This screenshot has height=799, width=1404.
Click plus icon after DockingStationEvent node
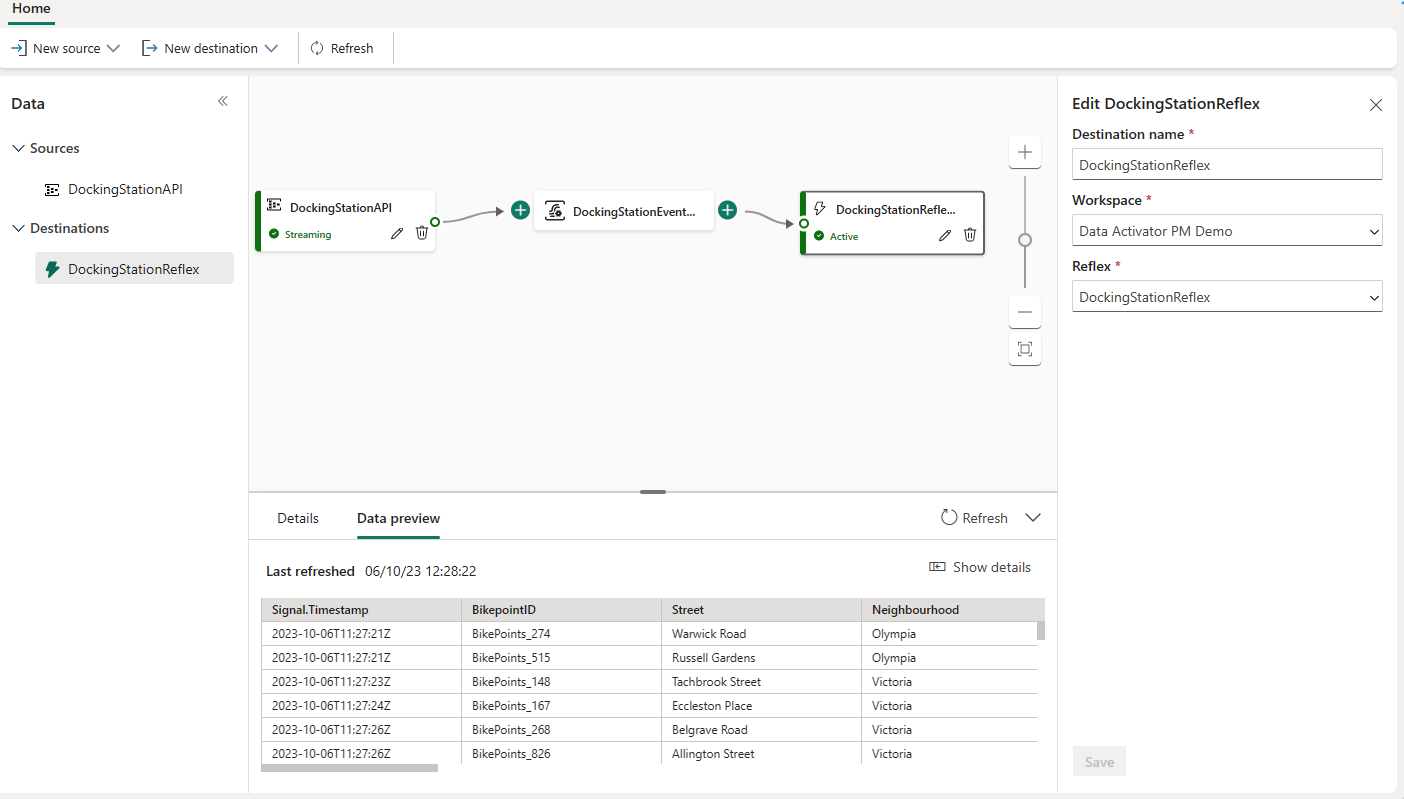[728, 210]
